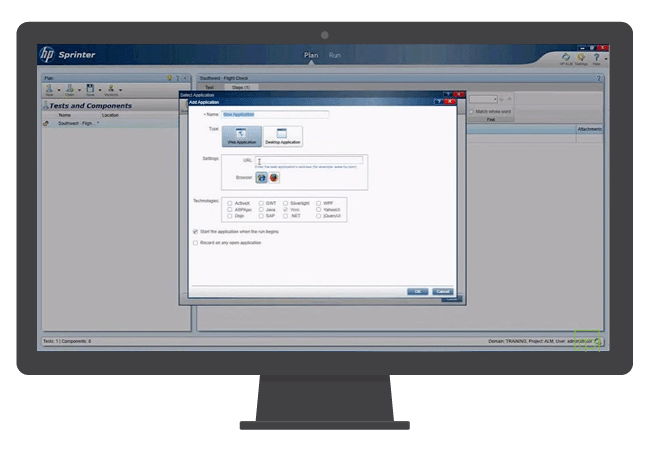Viewport: 650px width, 450px height.
Task: Click the icon beside Southwest test row
Action: pos(46,123)
